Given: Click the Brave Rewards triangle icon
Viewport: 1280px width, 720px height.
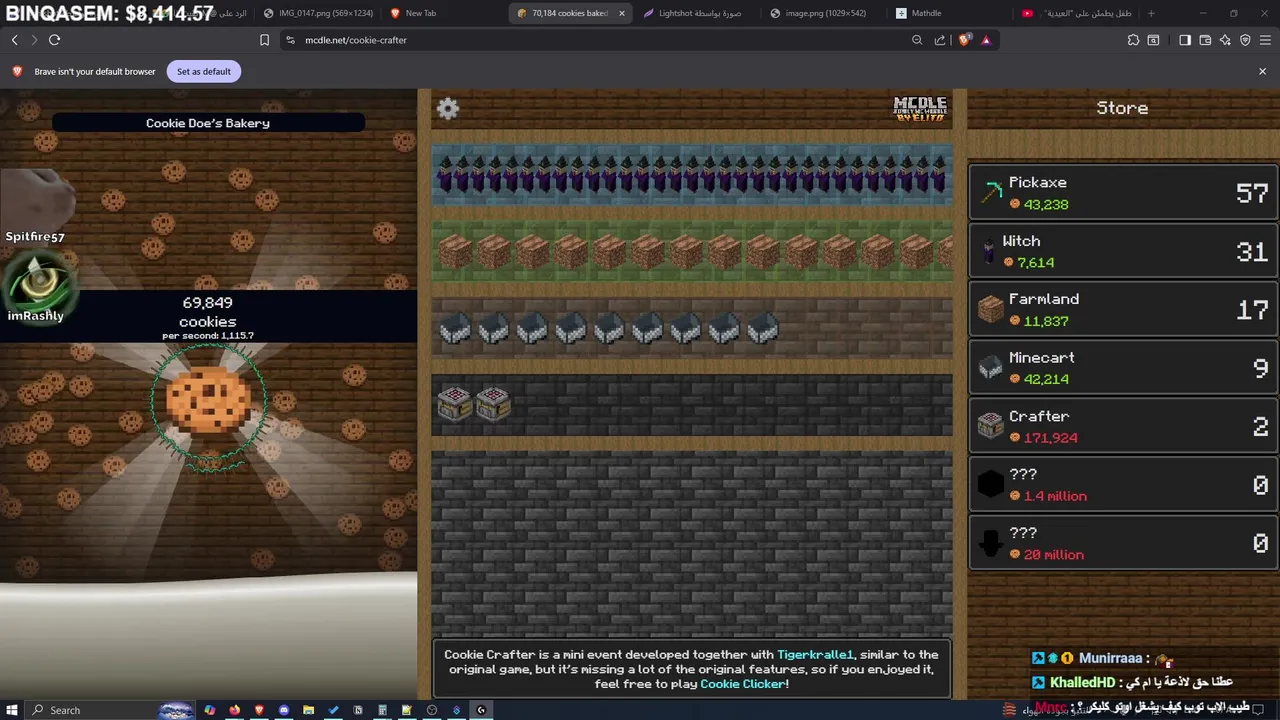Looking at the screenshot, I should pos(986,40).
